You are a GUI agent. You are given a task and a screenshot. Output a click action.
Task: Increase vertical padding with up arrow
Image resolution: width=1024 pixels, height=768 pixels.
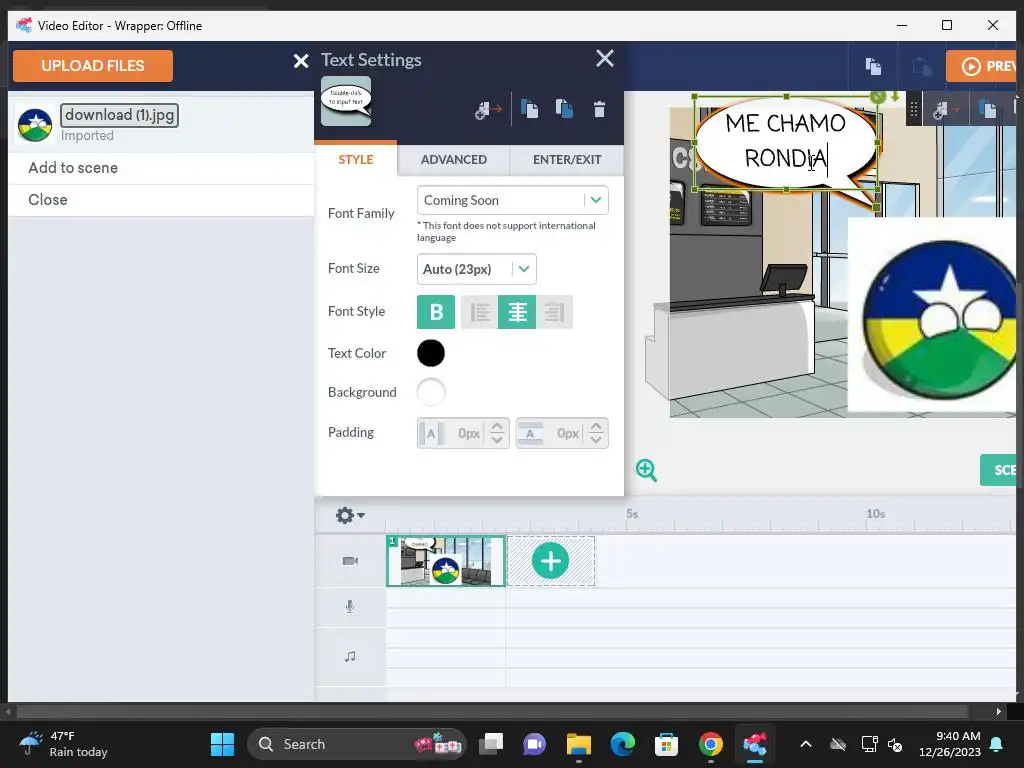[x=596, y=426]
